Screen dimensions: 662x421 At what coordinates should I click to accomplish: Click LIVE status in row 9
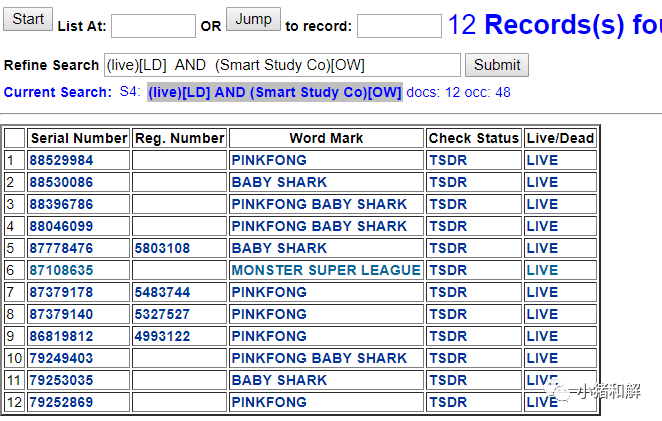click(543, 336)
